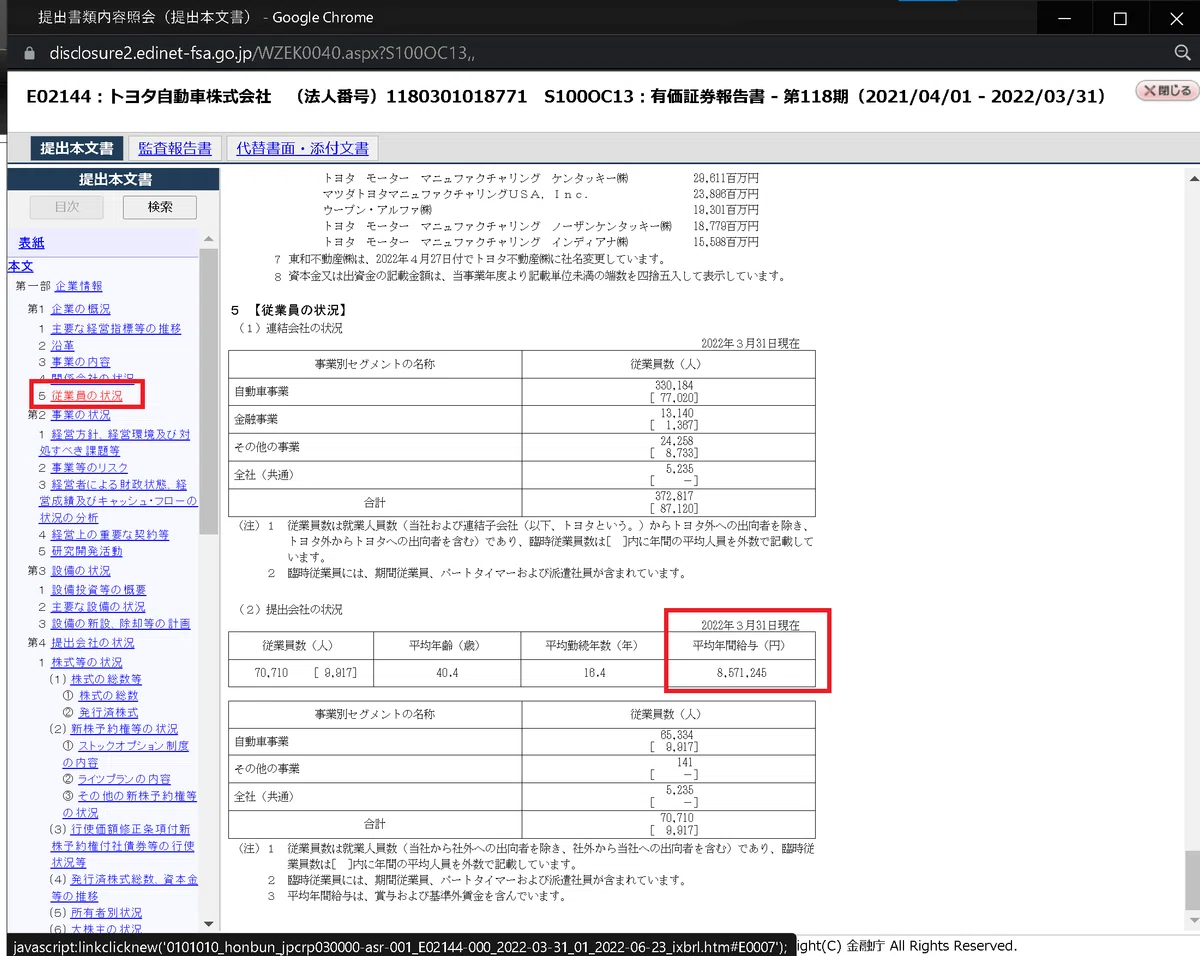Open the 所有者別状況 link
The height and width of the screenshot is (956, 1200).
click(106, 913)
